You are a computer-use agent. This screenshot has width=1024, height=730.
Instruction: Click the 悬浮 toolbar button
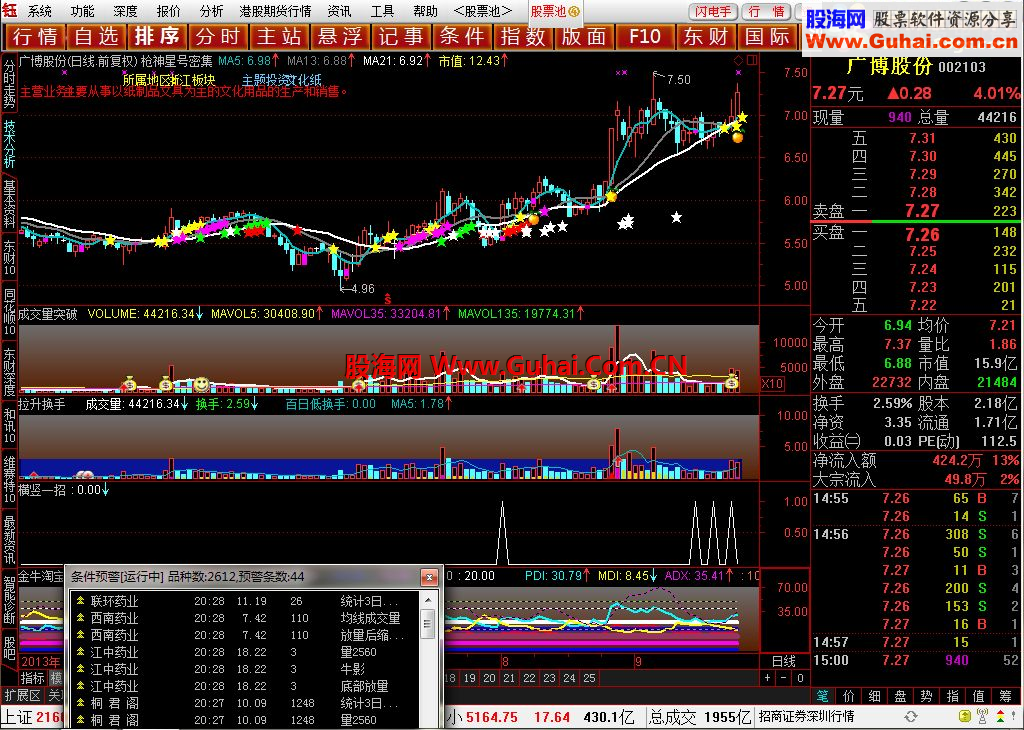[x=341, y=37]
